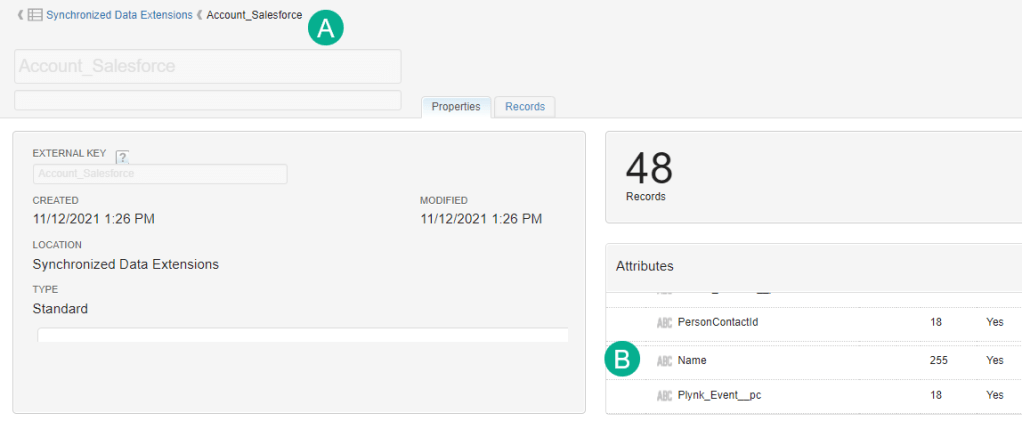Focus the Account_Salesforce name field

[x=207, y=67]
